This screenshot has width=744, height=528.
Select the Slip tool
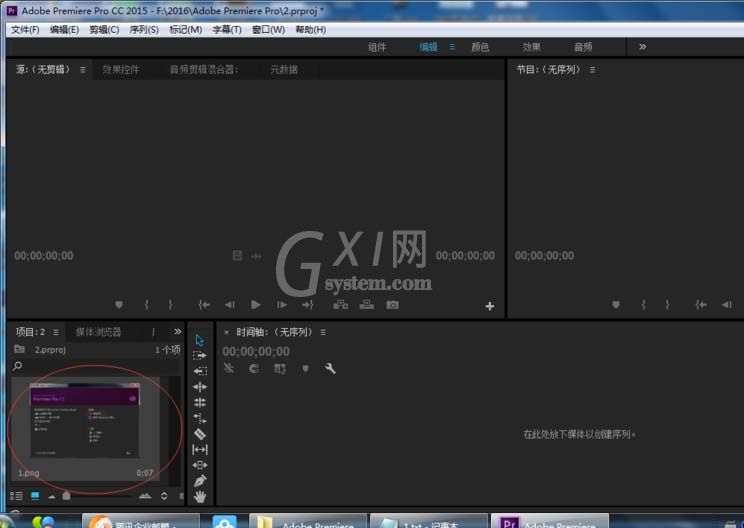pos(200,449)
